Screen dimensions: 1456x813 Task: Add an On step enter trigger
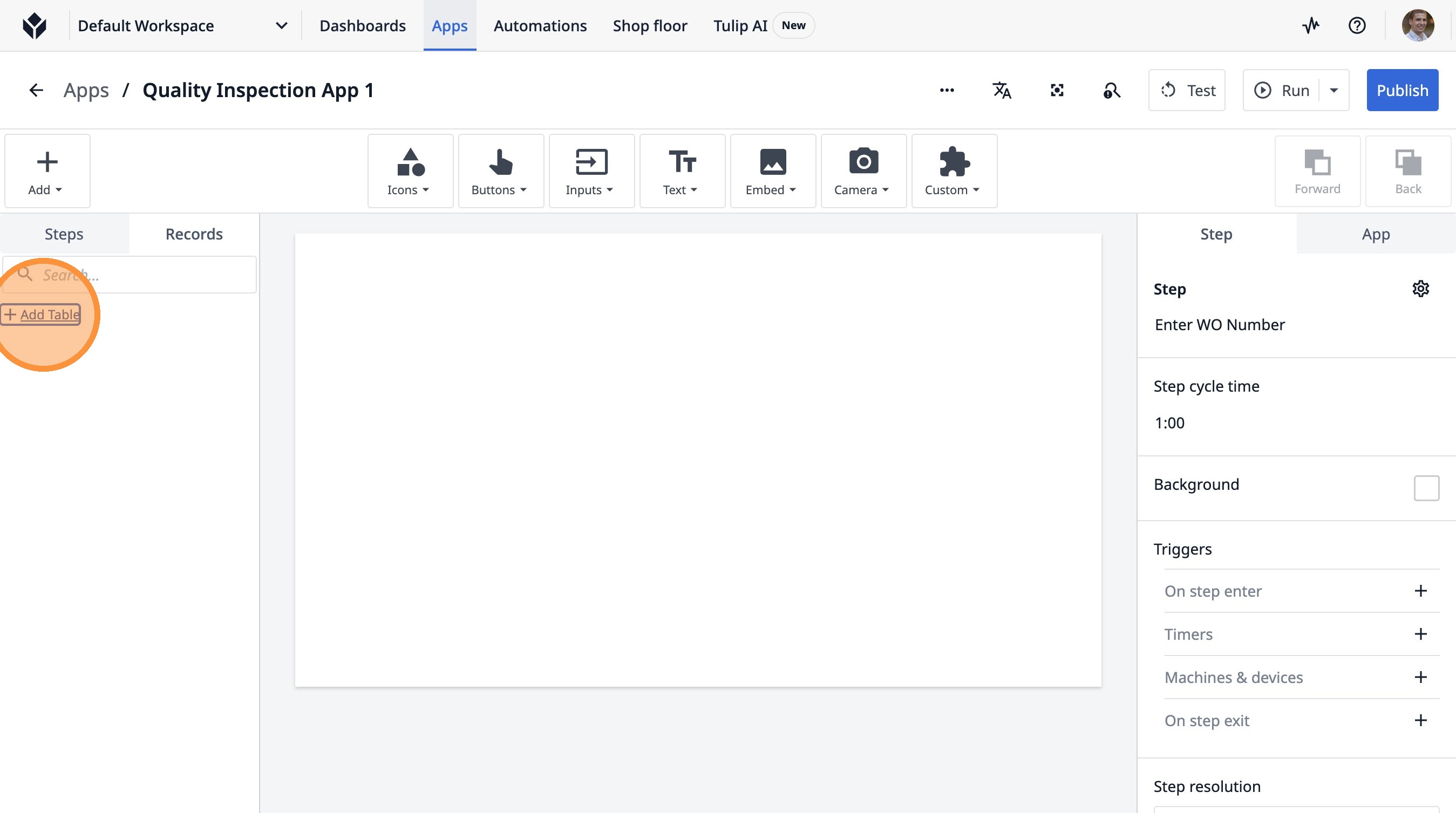click(1420, 591)
